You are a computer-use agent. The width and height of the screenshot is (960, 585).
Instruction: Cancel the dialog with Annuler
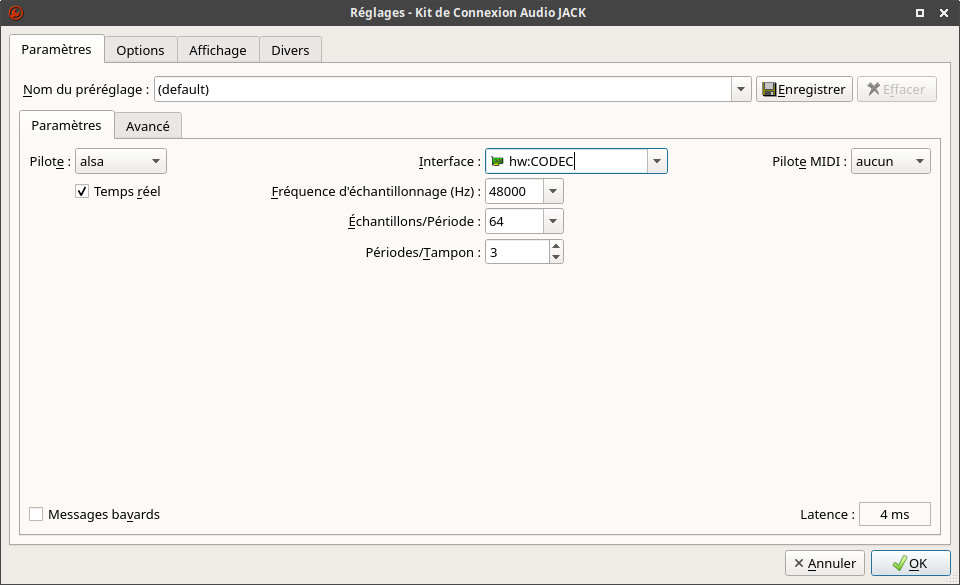(825, 563)
